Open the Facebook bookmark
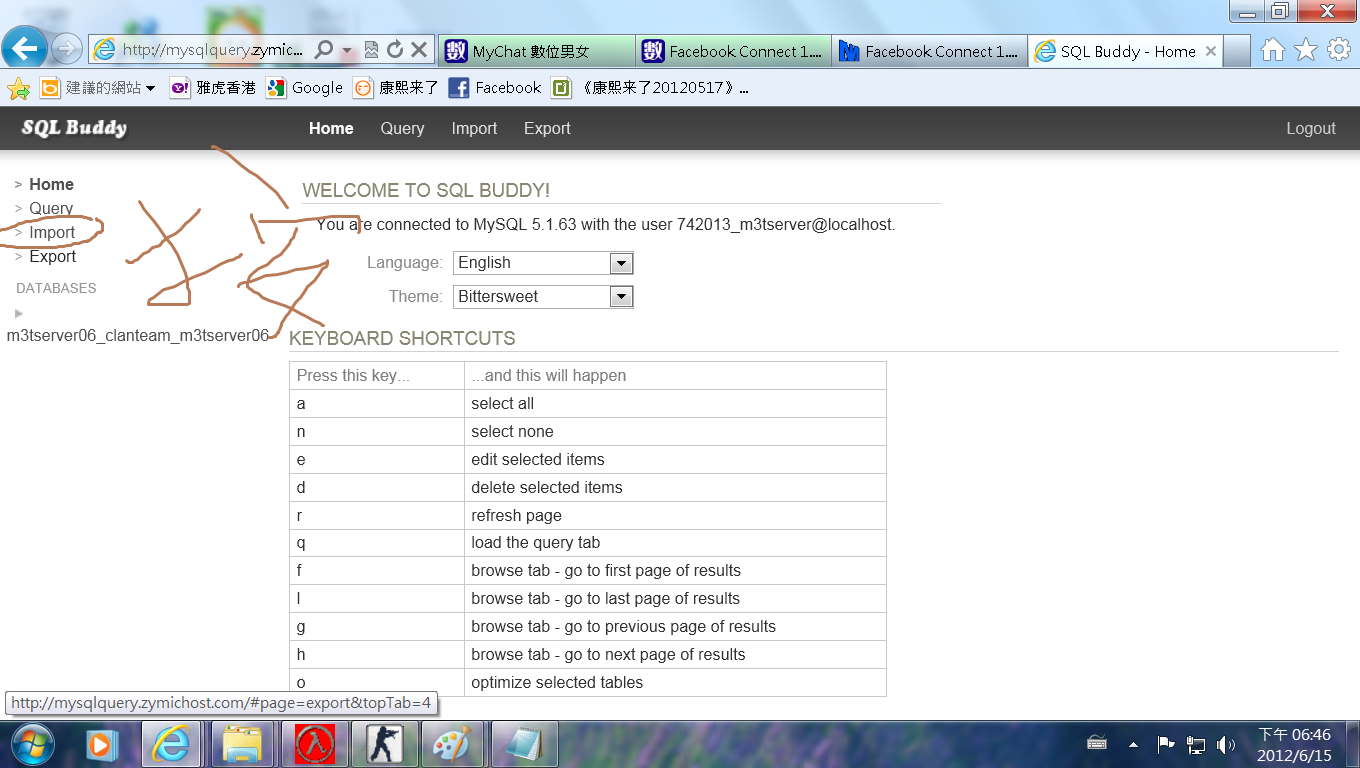 (495, 88)
